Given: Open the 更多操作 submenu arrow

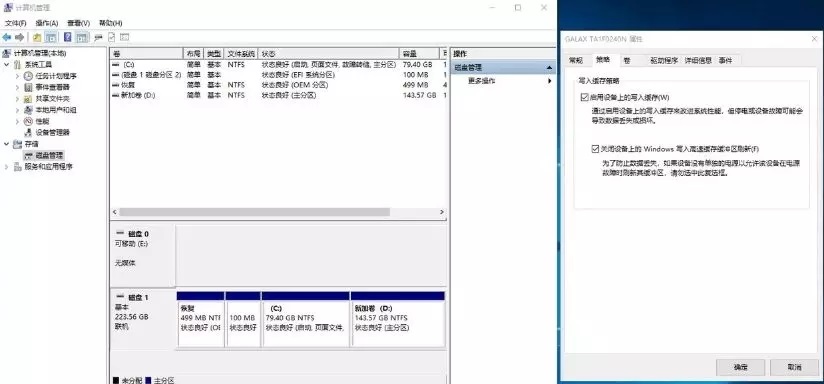Looking at the screenshot, I should point(550,81).
